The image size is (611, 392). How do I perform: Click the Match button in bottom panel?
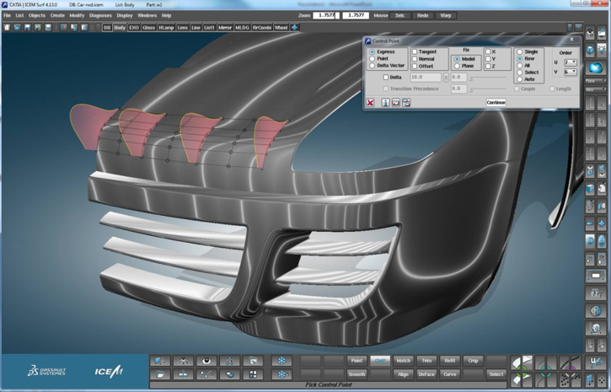tap(403, 361)
